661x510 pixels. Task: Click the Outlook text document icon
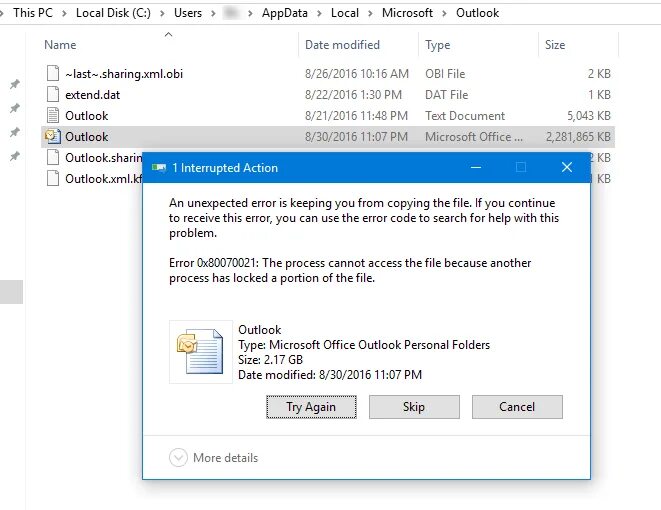point(53,115)
